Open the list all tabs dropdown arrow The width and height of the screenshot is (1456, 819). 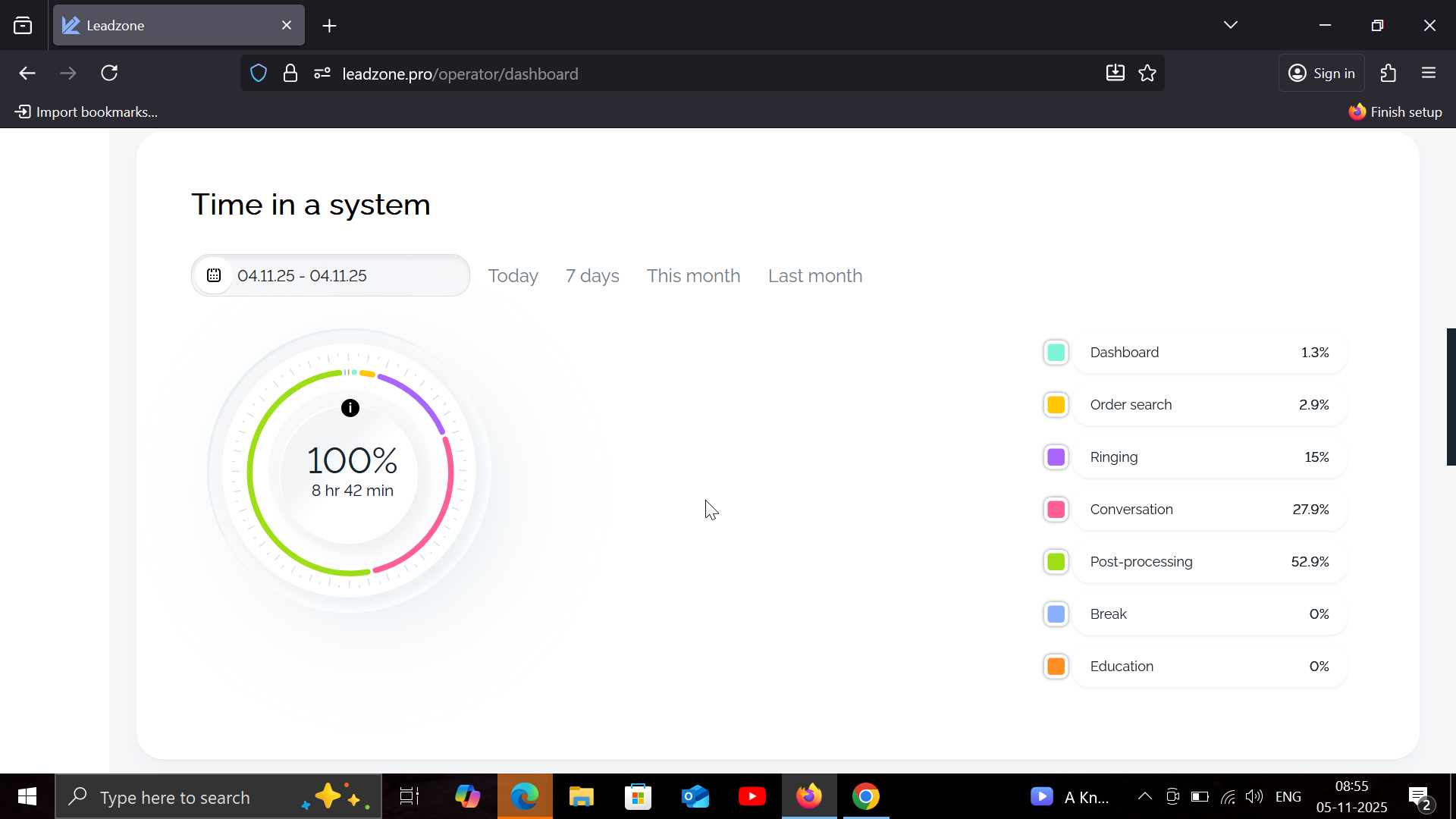1230,25
